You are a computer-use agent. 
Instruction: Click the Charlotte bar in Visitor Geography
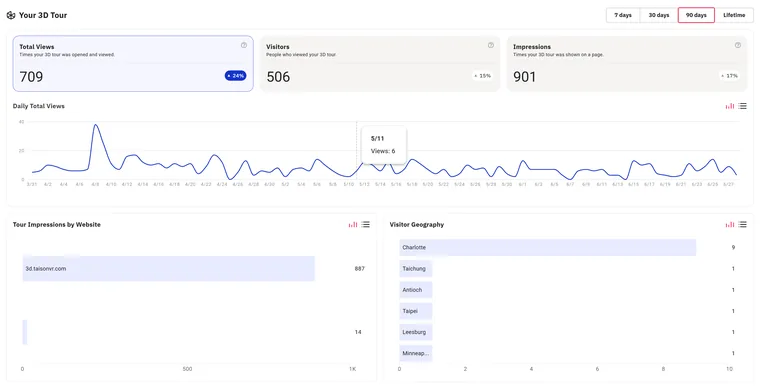(x=548, y=247)
